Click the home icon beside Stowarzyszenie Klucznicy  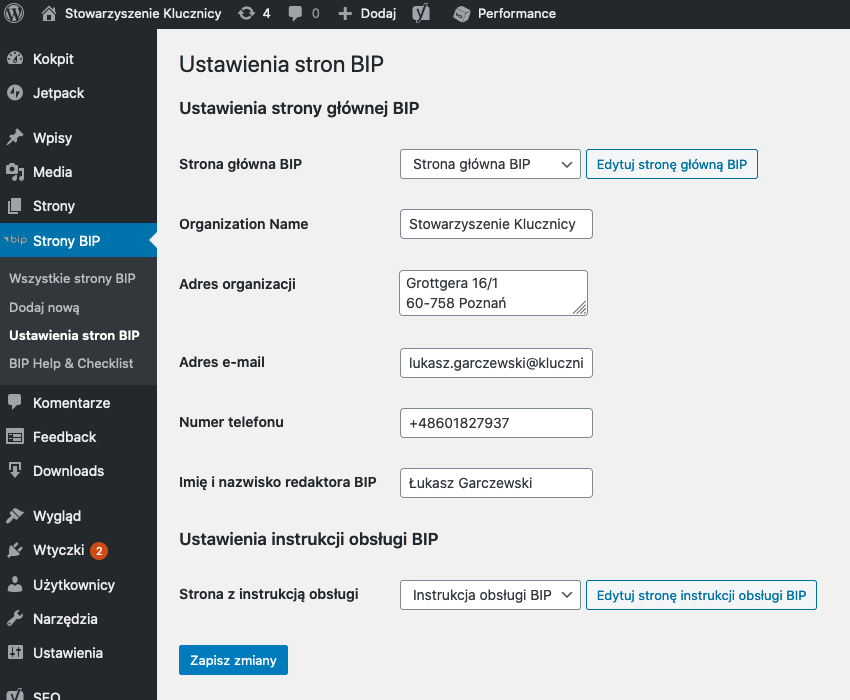[x=49, y=14]
